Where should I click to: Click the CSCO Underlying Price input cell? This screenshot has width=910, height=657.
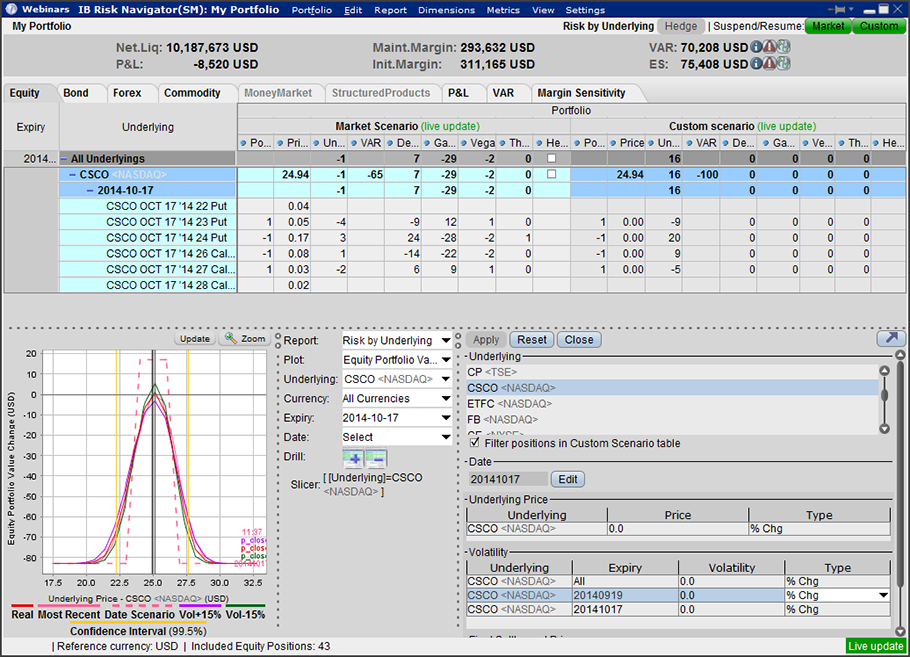(677, 529)
